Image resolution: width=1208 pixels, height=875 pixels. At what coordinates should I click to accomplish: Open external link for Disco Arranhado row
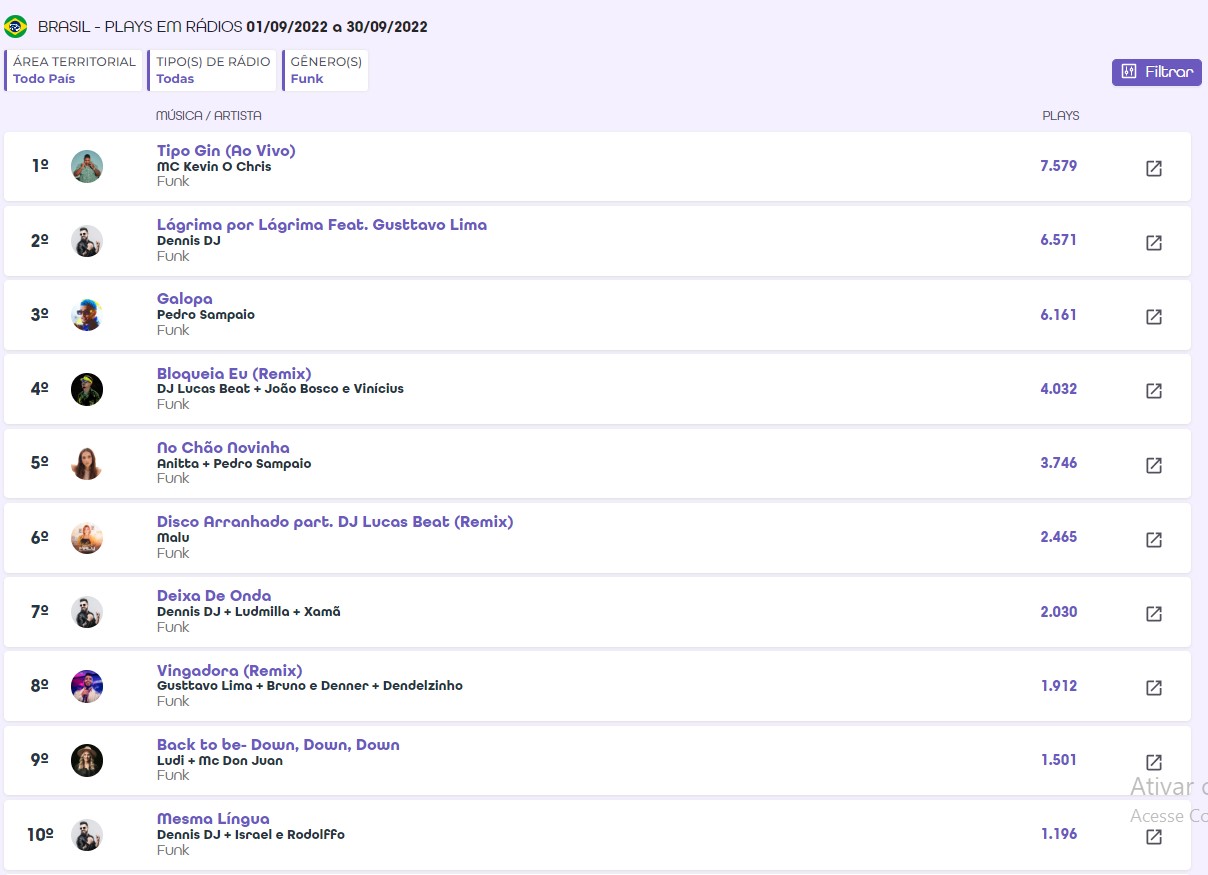point(1154,539)
